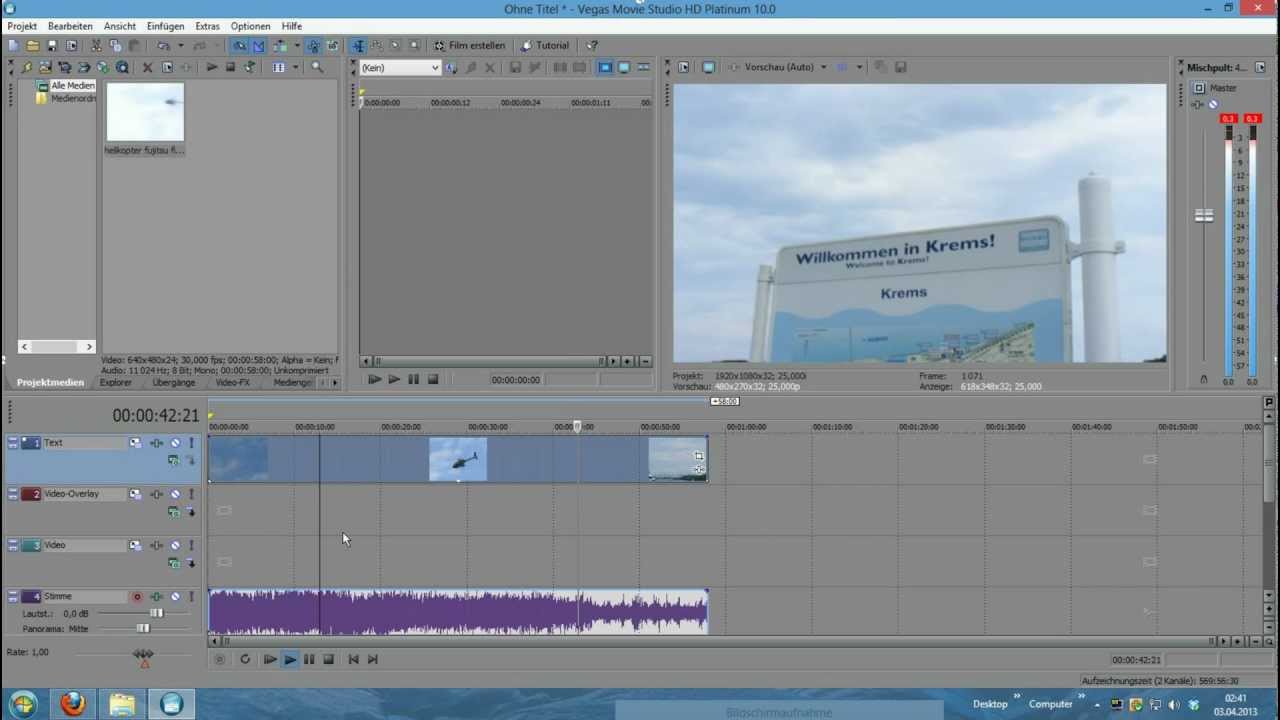Screen dimensions: 1280x720
Task: Mute the Stimme audio track
Action: (175, 596)
